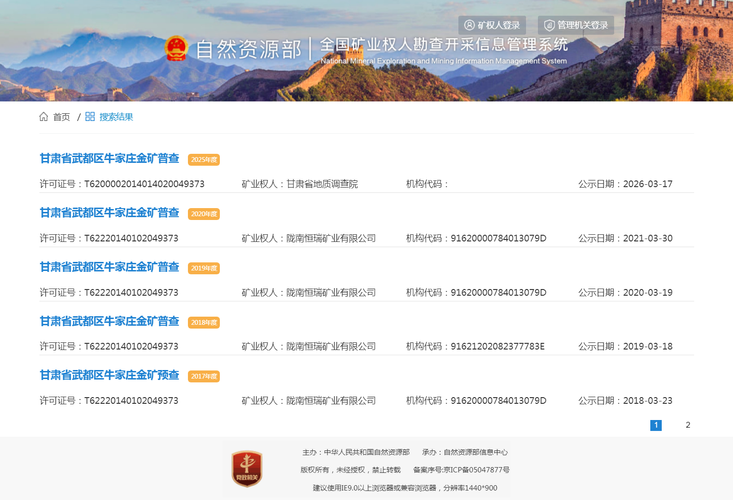The image size is (733, 500).
Task: Click the 党政机关 badge in footer
Action: [x=247, y=469]
